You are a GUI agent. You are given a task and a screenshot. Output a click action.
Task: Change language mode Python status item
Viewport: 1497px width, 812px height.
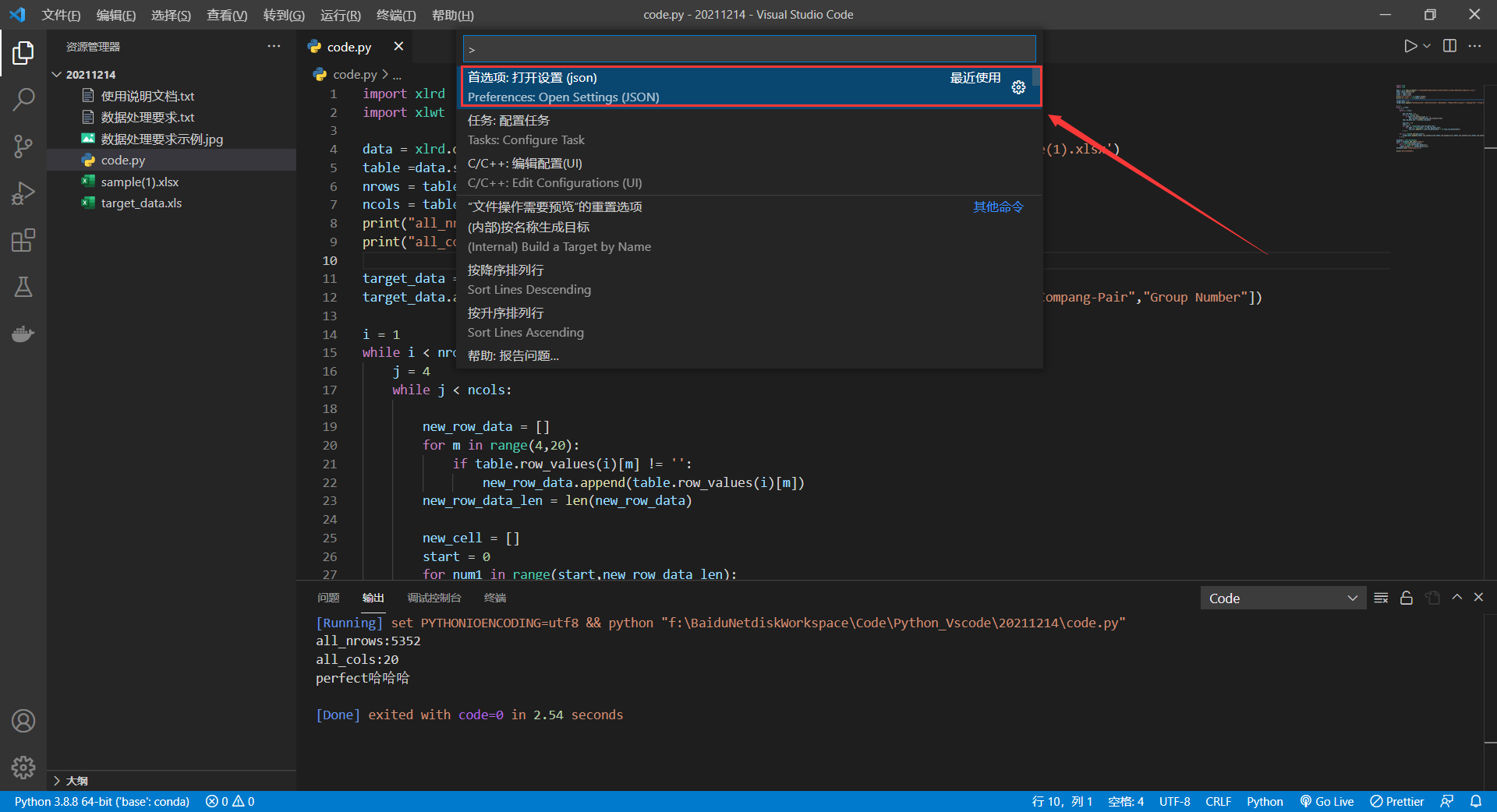[1265, 801]
